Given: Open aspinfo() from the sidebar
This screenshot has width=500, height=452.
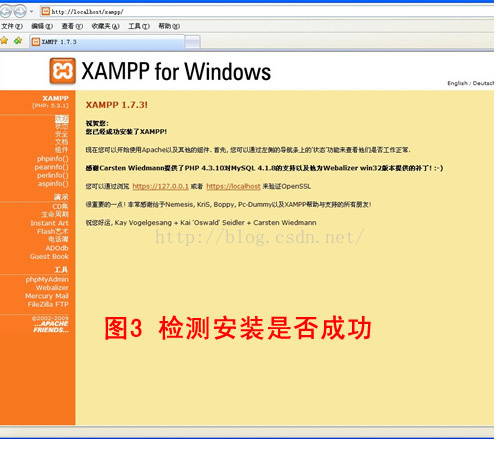Looking at the screenshot, I should click(x=53, y=184).
